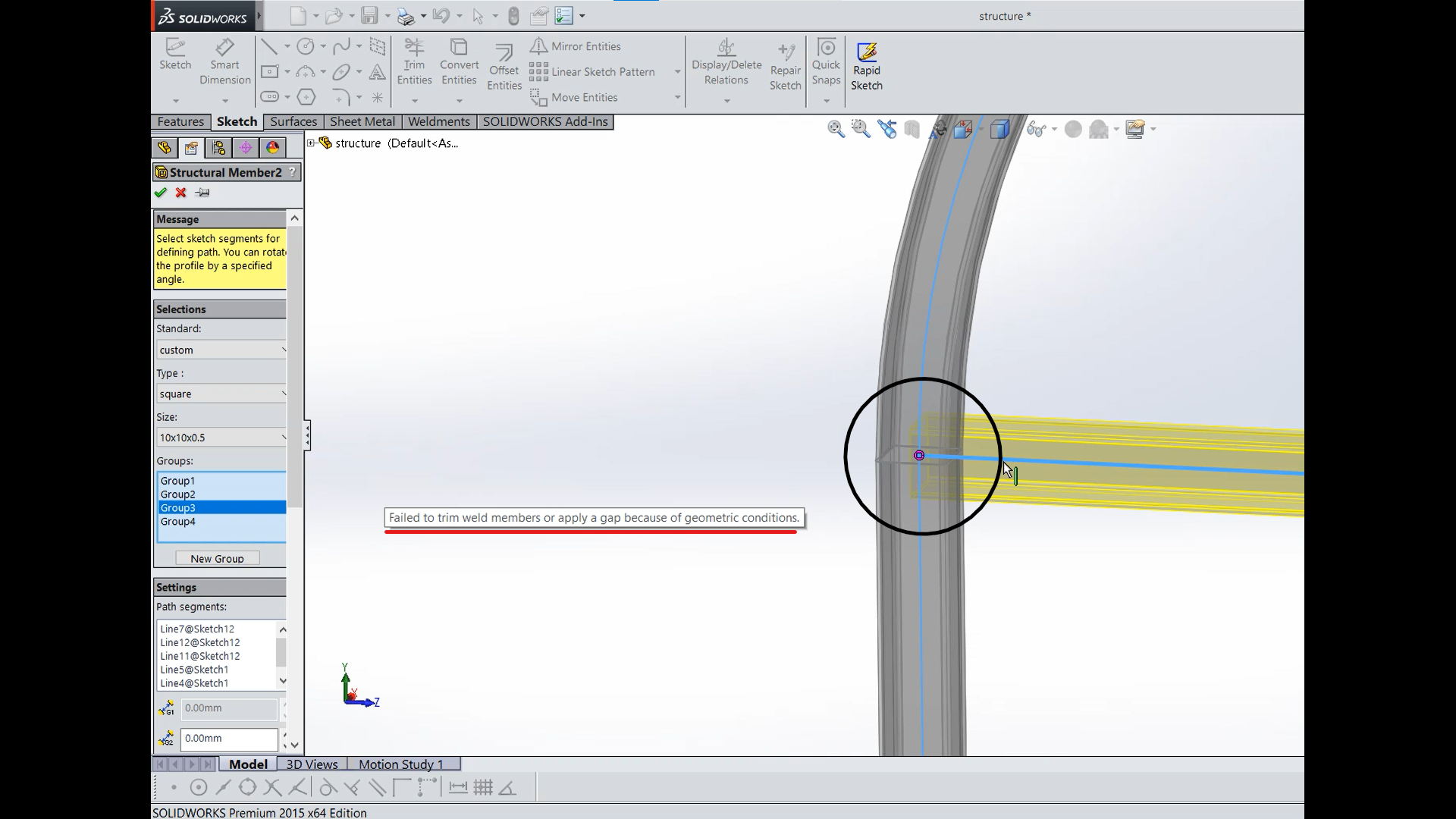The height and width of the screenshot is (819, 1456).
Task: Open the 3D Views tab
Action: (x=312, y=764)
